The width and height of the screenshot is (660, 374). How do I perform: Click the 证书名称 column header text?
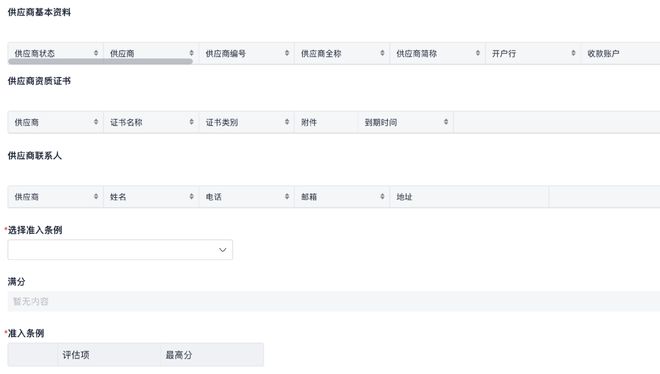pyautogui.click(x=126, y=122)
